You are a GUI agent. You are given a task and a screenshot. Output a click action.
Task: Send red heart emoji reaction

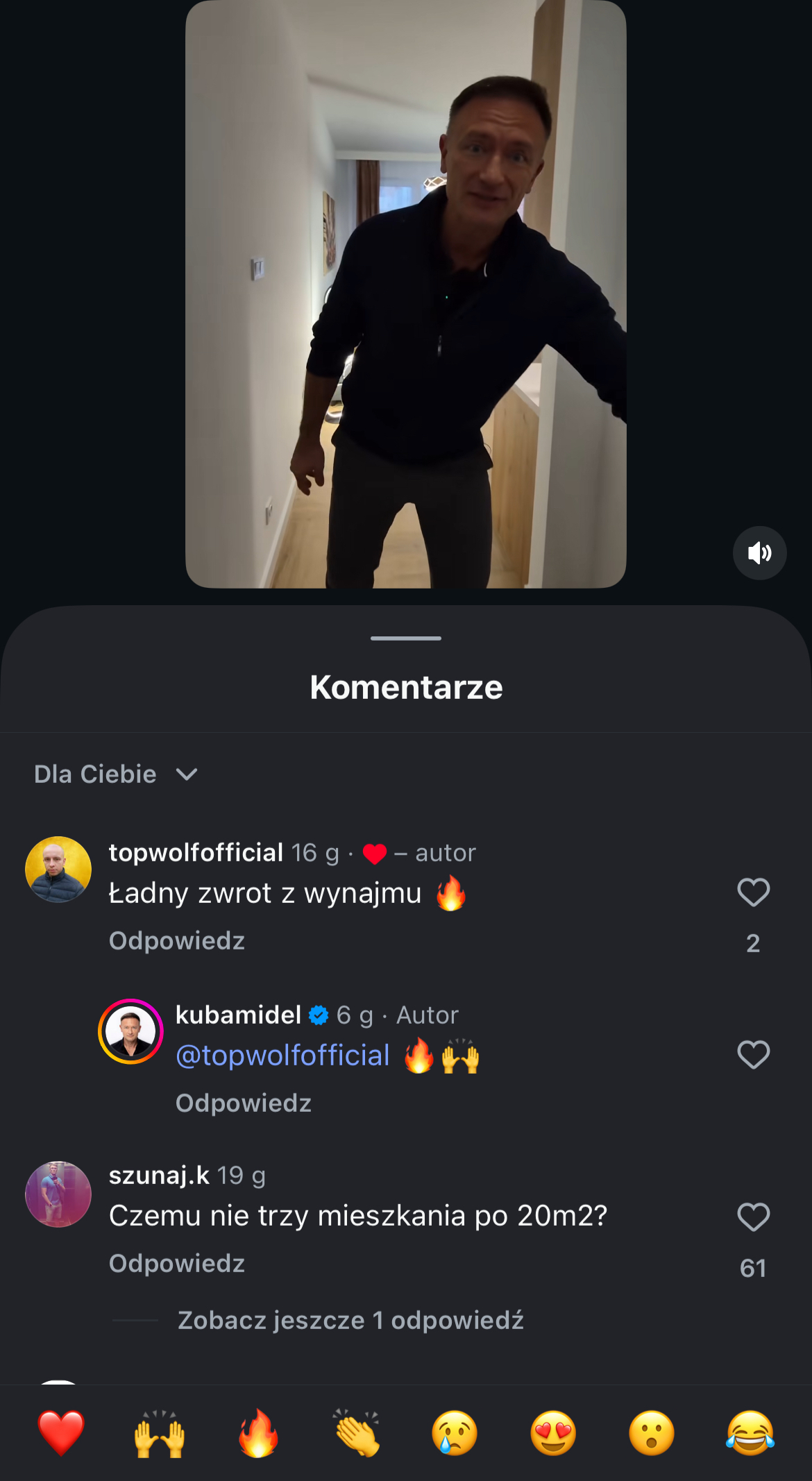click(x=61, y=1433)
